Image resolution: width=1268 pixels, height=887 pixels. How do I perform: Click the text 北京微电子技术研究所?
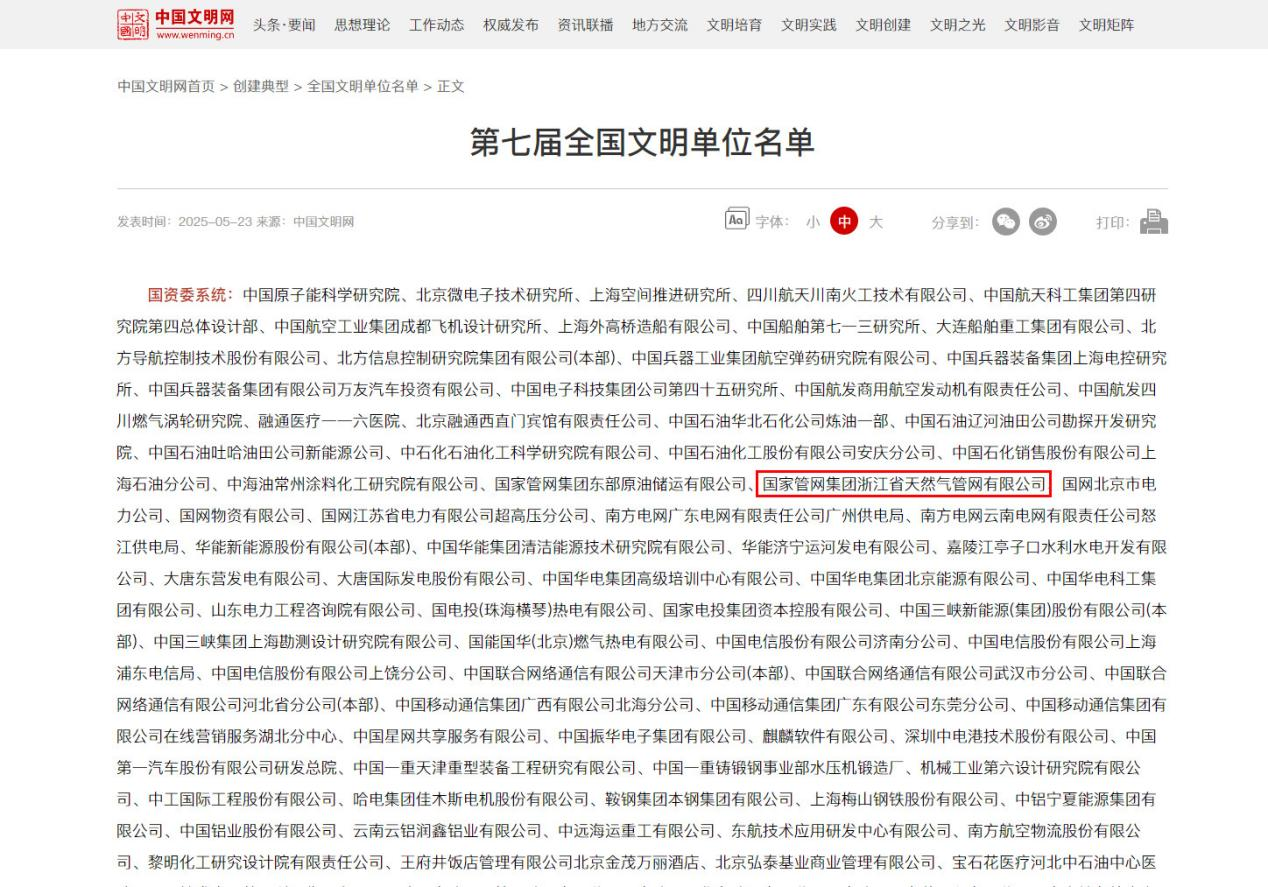pyautogui.click(x=496, y=295)
